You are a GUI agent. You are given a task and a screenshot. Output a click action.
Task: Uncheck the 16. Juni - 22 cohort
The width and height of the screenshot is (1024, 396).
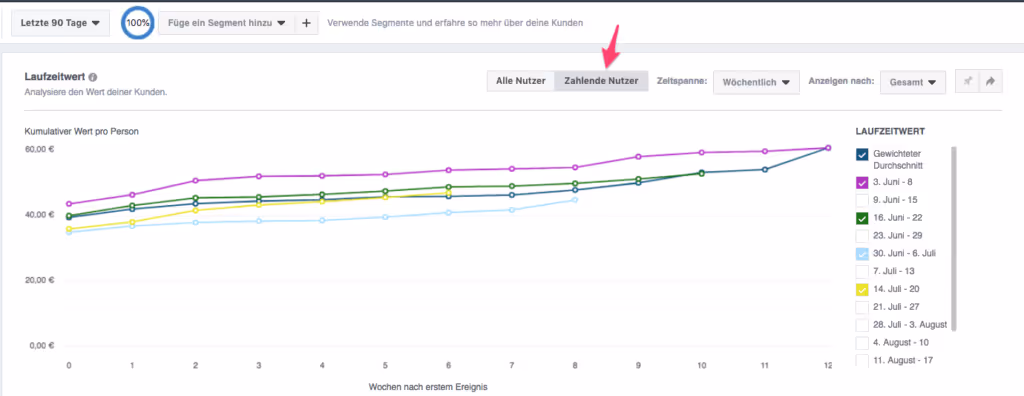862,218
